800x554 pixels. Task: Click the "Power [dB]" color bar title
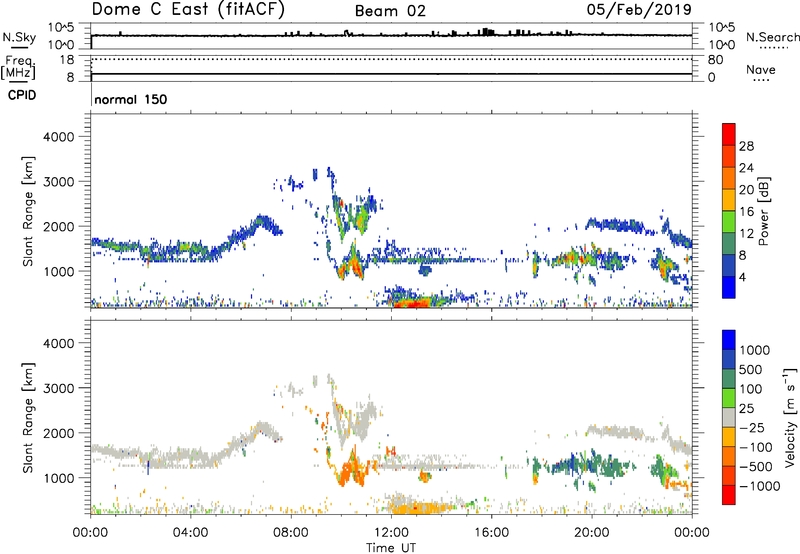click(x=763, y=211)
